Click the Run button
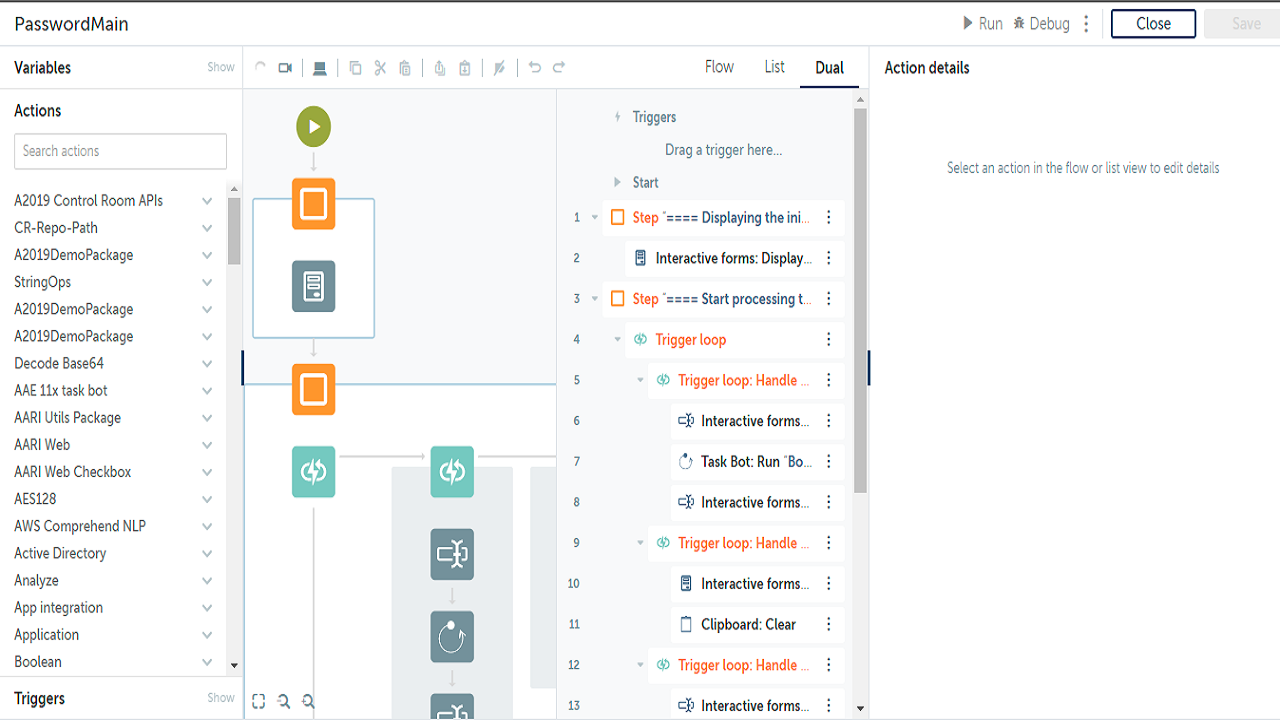This screenshot has height=720, width=1280. [x=982, y=24]
